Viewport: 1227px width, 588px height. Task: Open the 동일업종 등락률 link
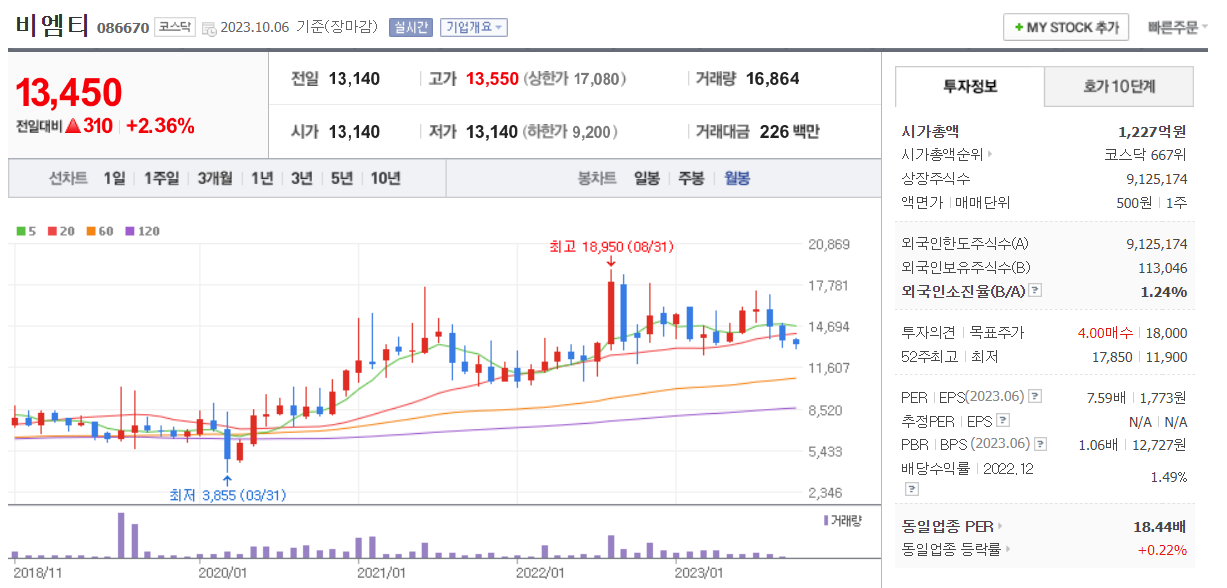coord(956,549)
